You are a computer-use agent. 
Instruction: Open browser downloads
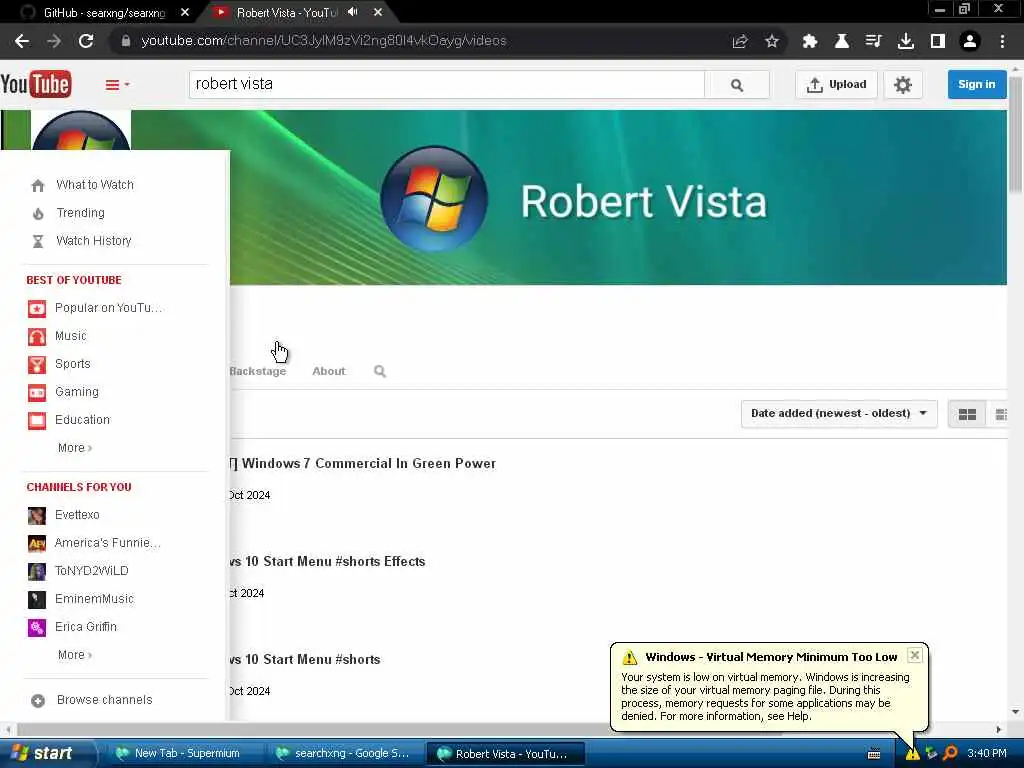point(906,41)
